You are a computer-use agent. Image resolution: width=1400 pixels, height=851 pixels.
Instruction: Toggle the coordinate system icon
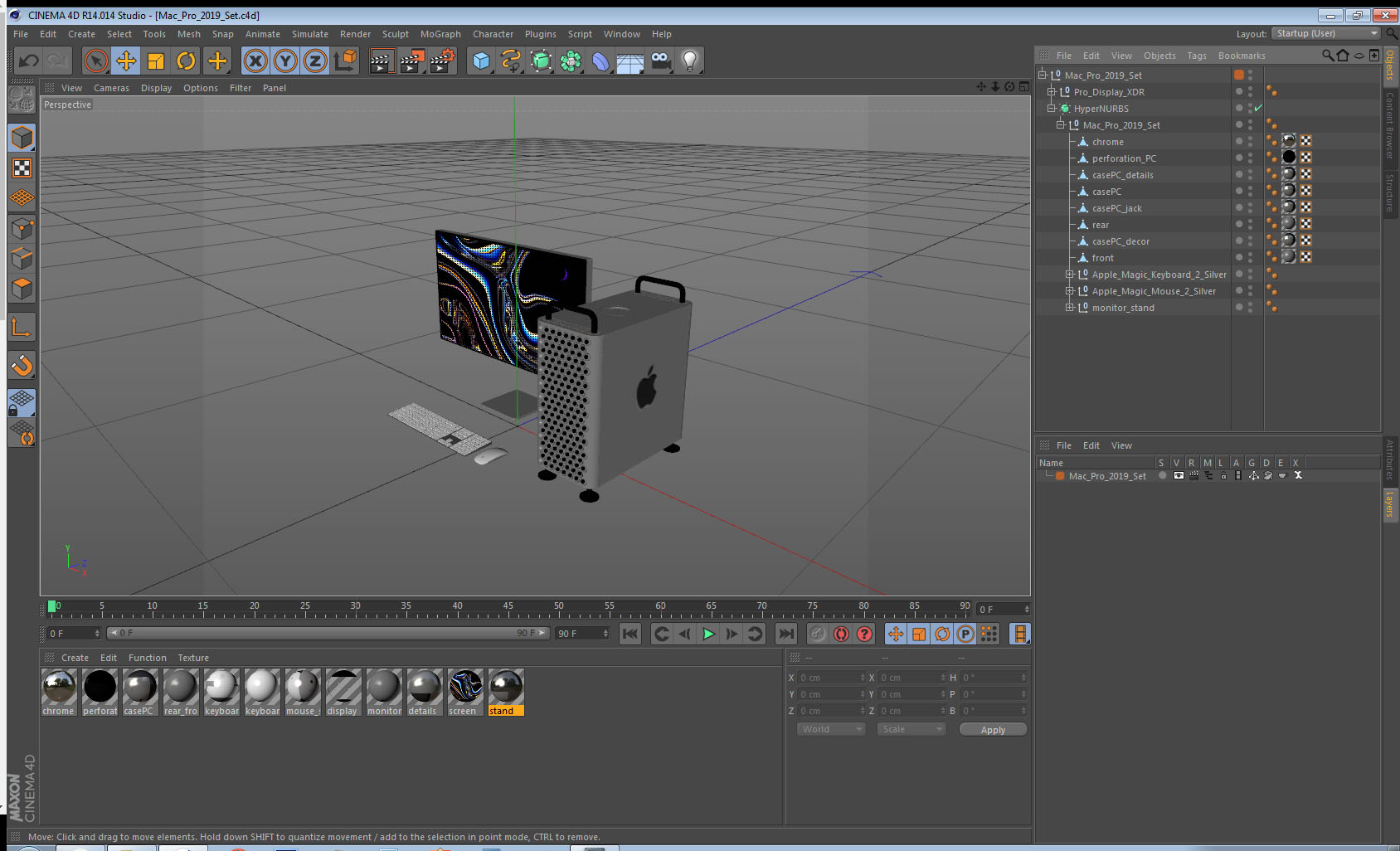pos(345,61)
